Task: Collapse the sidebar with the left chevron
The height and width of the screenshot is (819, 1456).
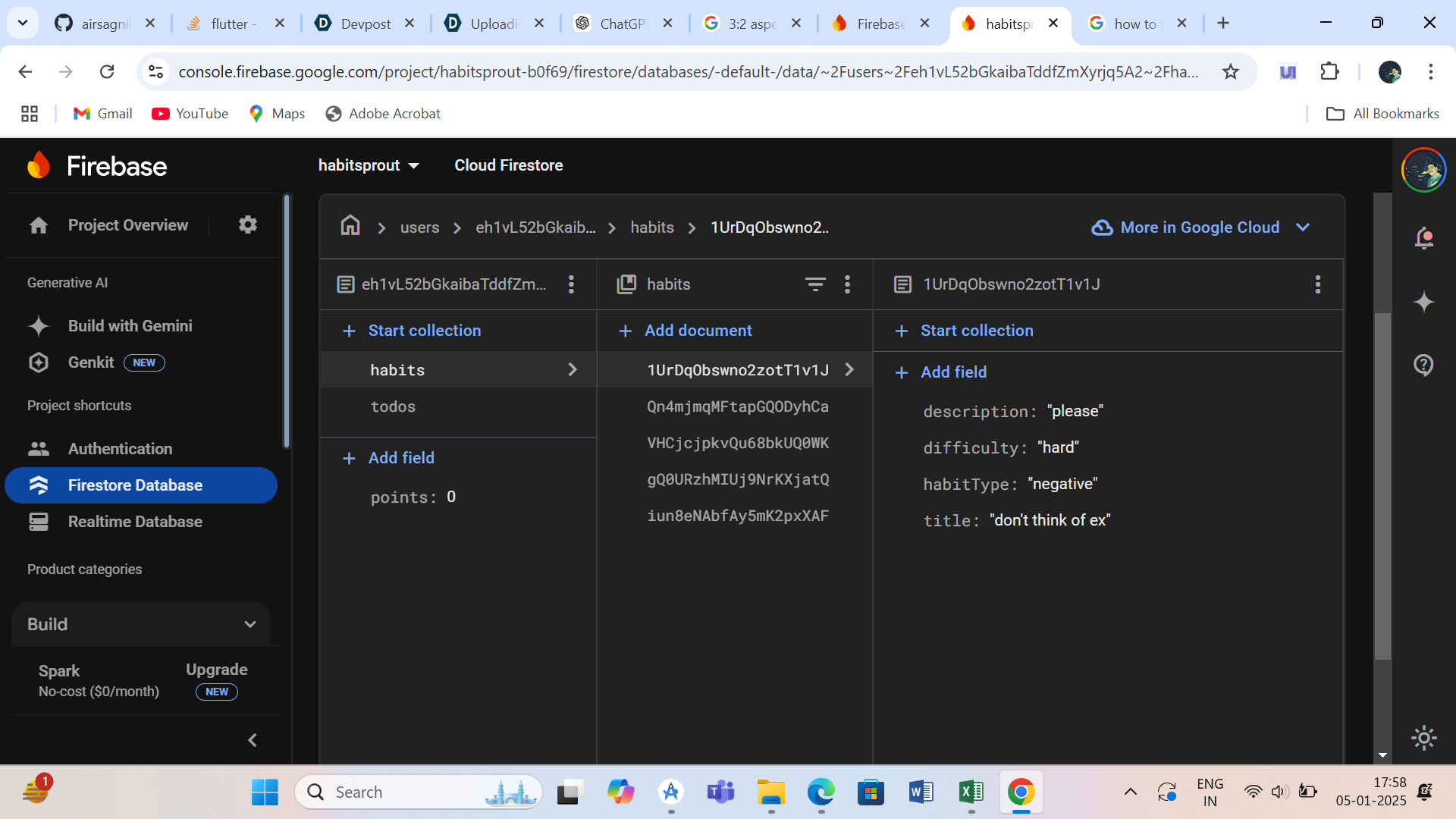Action: click(253, 740)
